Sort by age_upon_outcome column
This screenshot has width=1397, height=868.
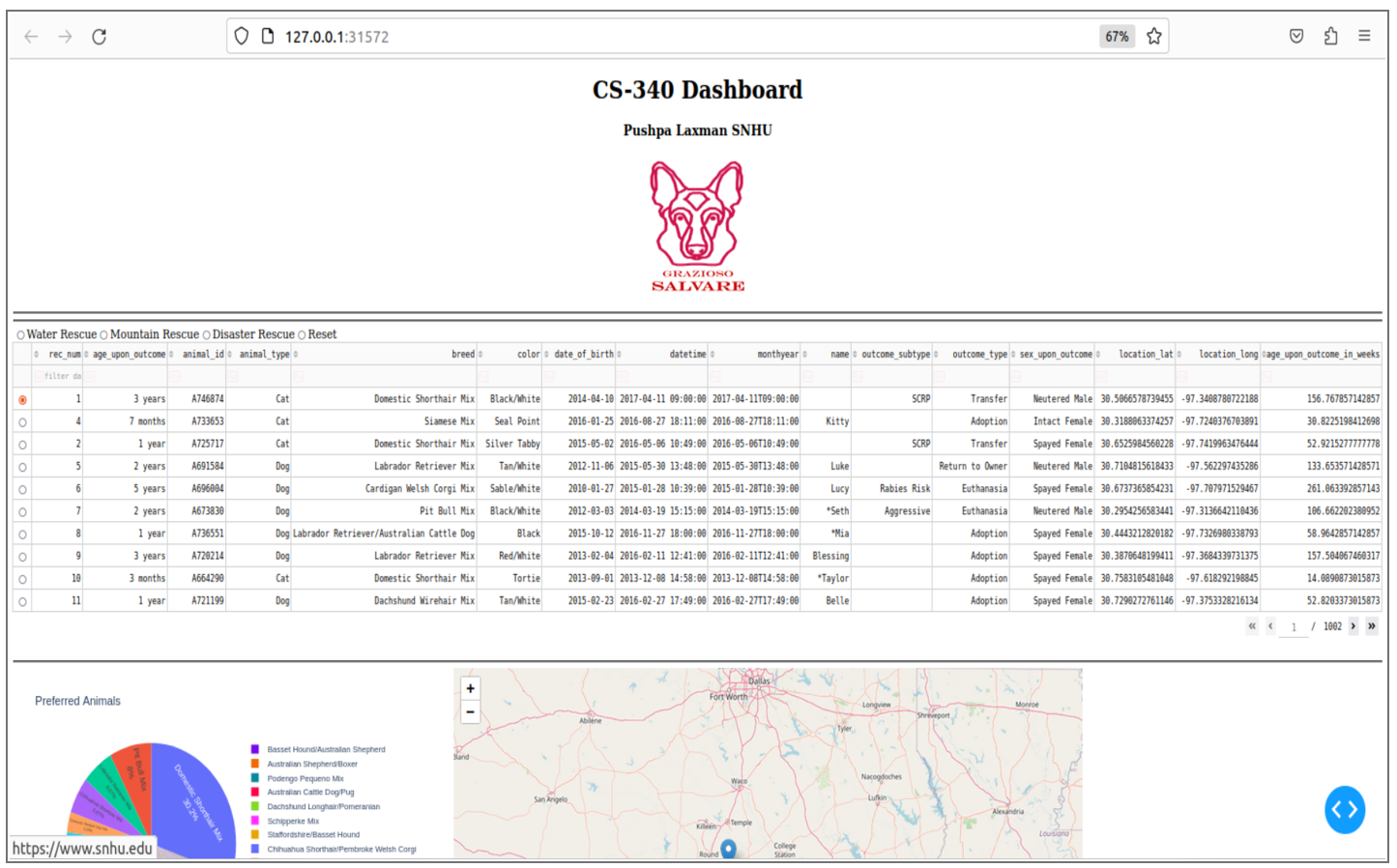coord(86,355)
